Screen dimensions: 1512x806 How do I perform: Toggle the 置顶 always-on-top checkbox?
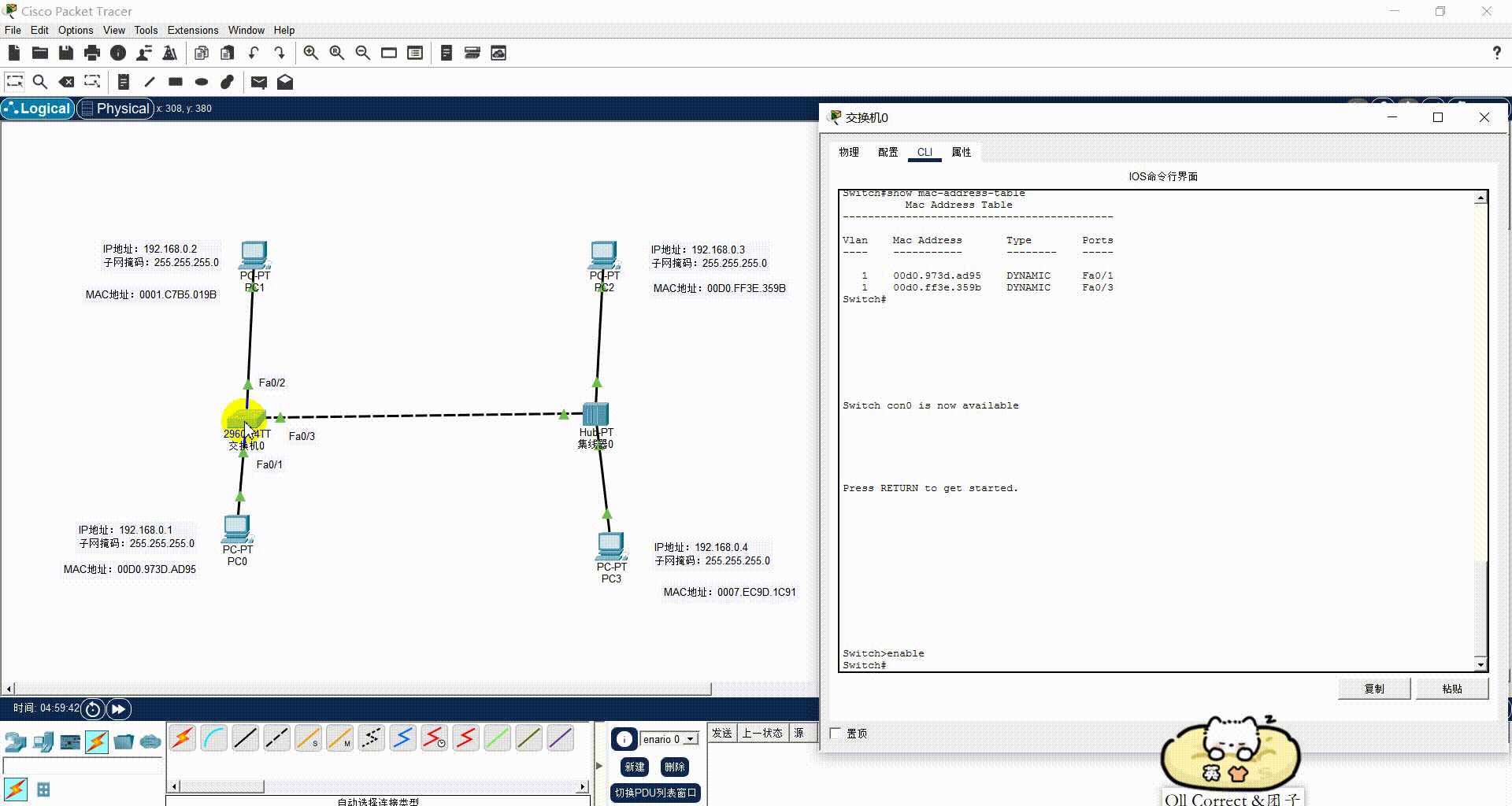[836, 733]
